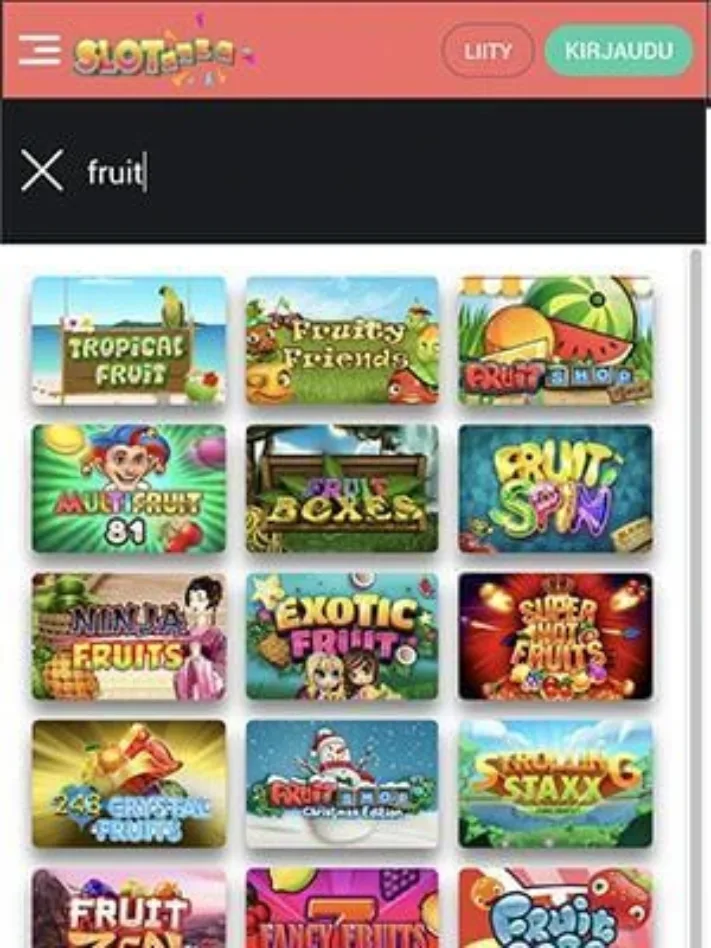Open Fruit Shop Christmas Edition game
Viewport: 711px width, 948px height.
coord(342,784)
